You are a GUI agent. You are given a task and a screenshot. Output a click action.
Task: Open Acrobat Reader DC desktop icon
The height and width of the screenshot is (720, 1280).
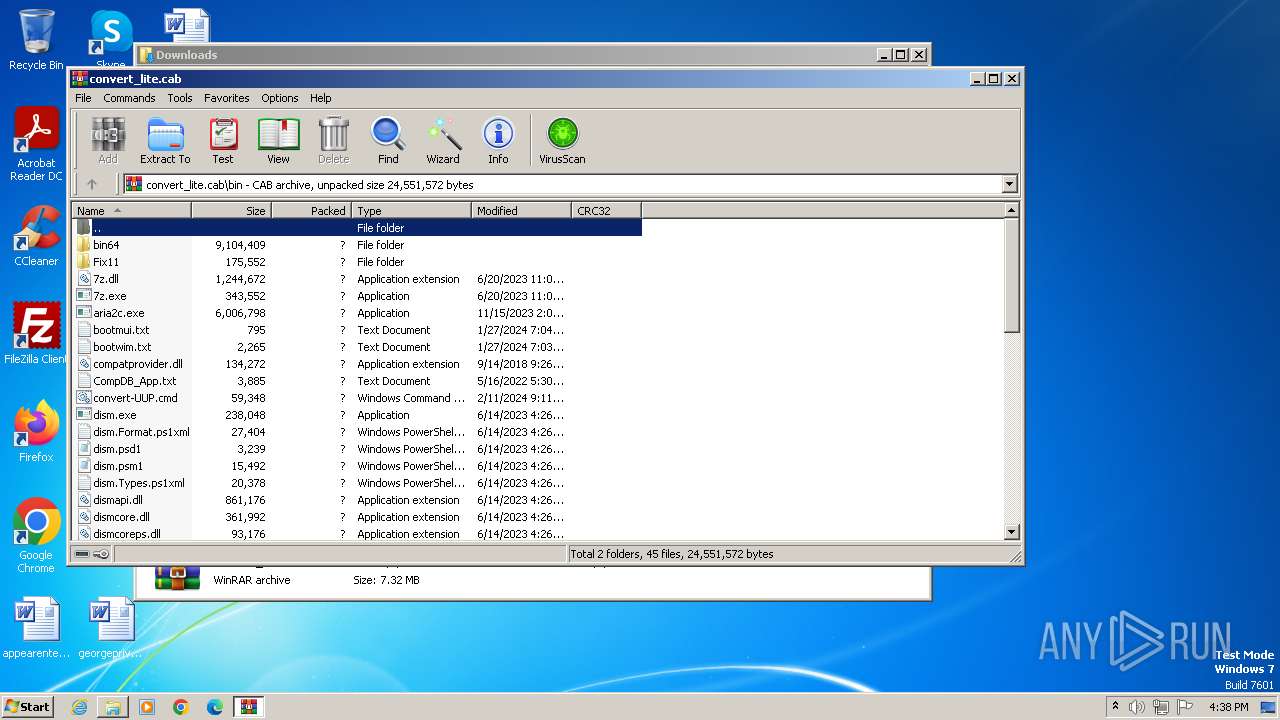coord(36,145)
